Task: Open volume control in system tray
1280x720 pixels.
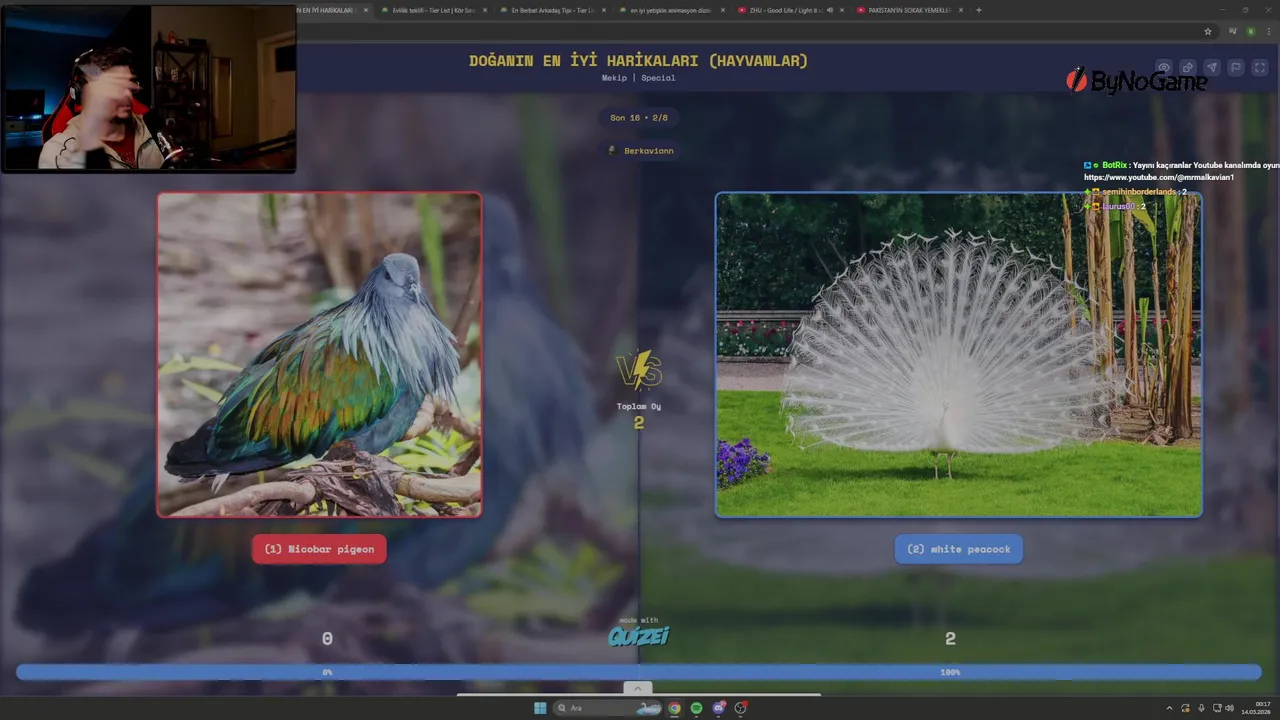Action: [x=1229, y=708]
